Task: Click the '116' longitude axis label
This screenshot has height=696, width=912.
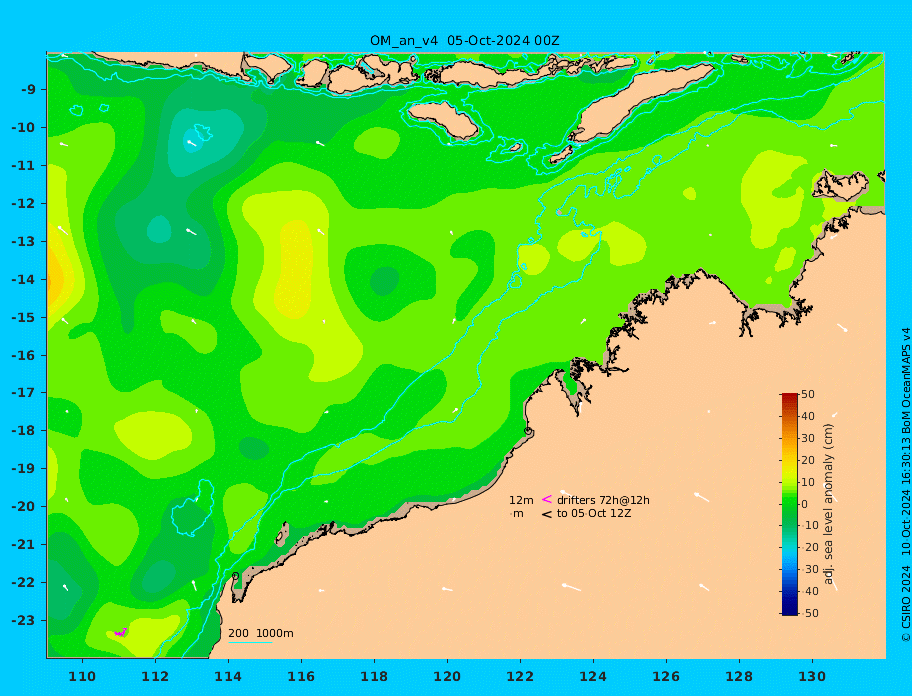Action: [301, 676]
